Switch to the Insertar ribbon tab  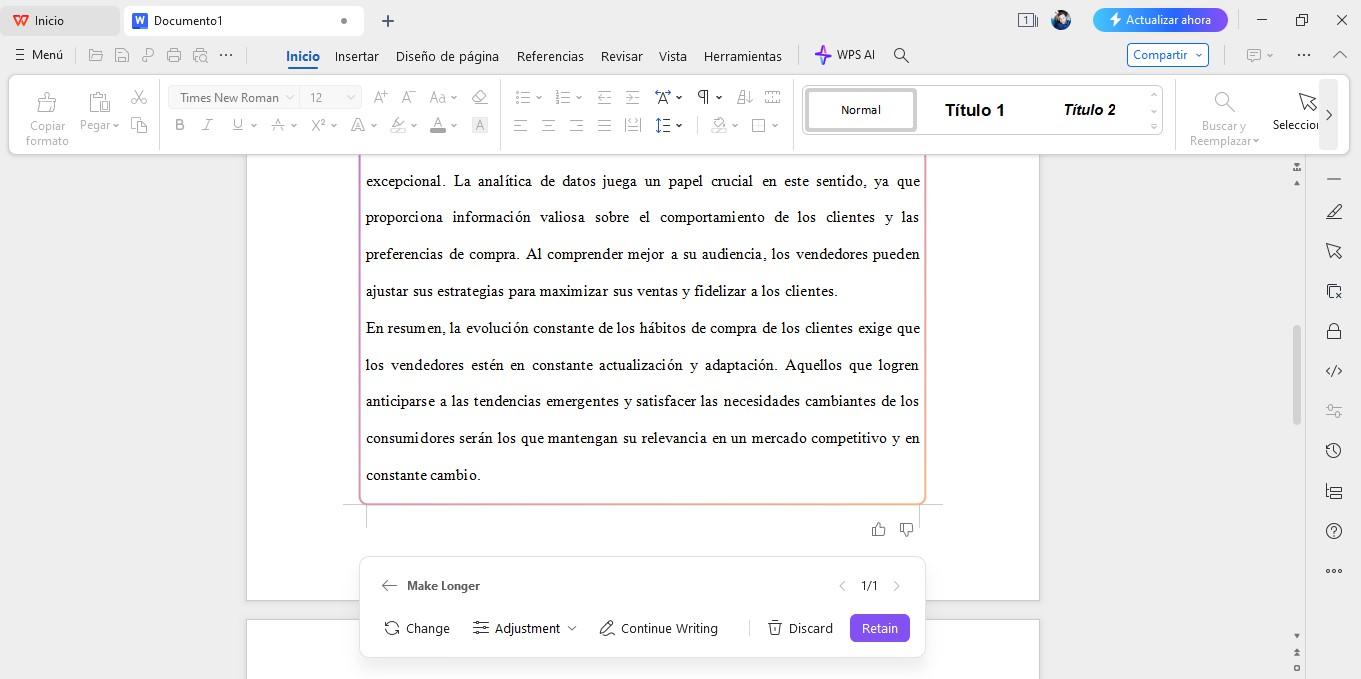click(x=356, y=56)
